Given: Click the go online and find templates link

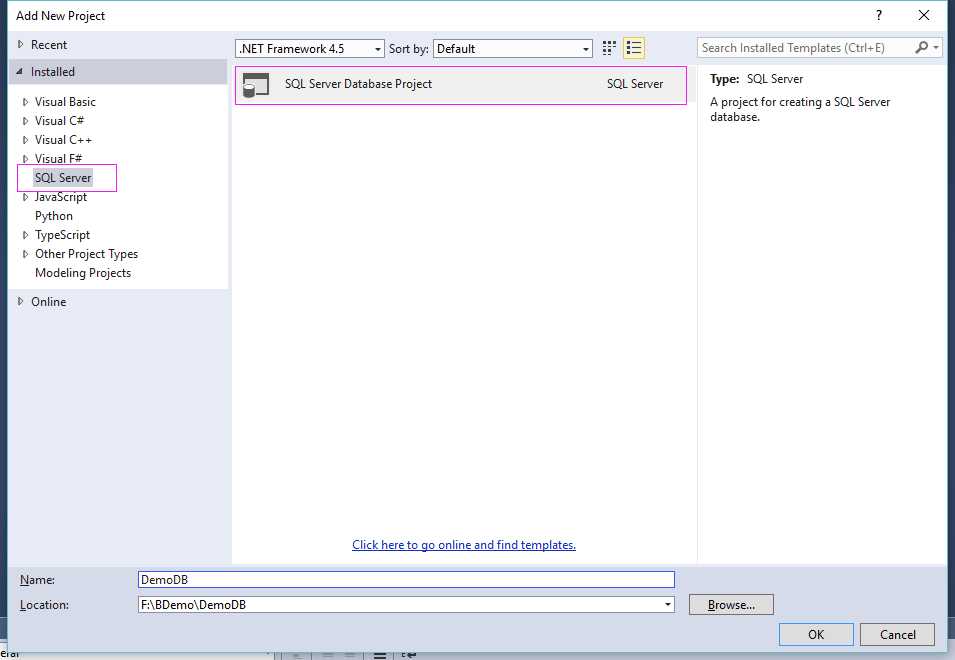Looking at the screenshot, I should tap(463, 545).
